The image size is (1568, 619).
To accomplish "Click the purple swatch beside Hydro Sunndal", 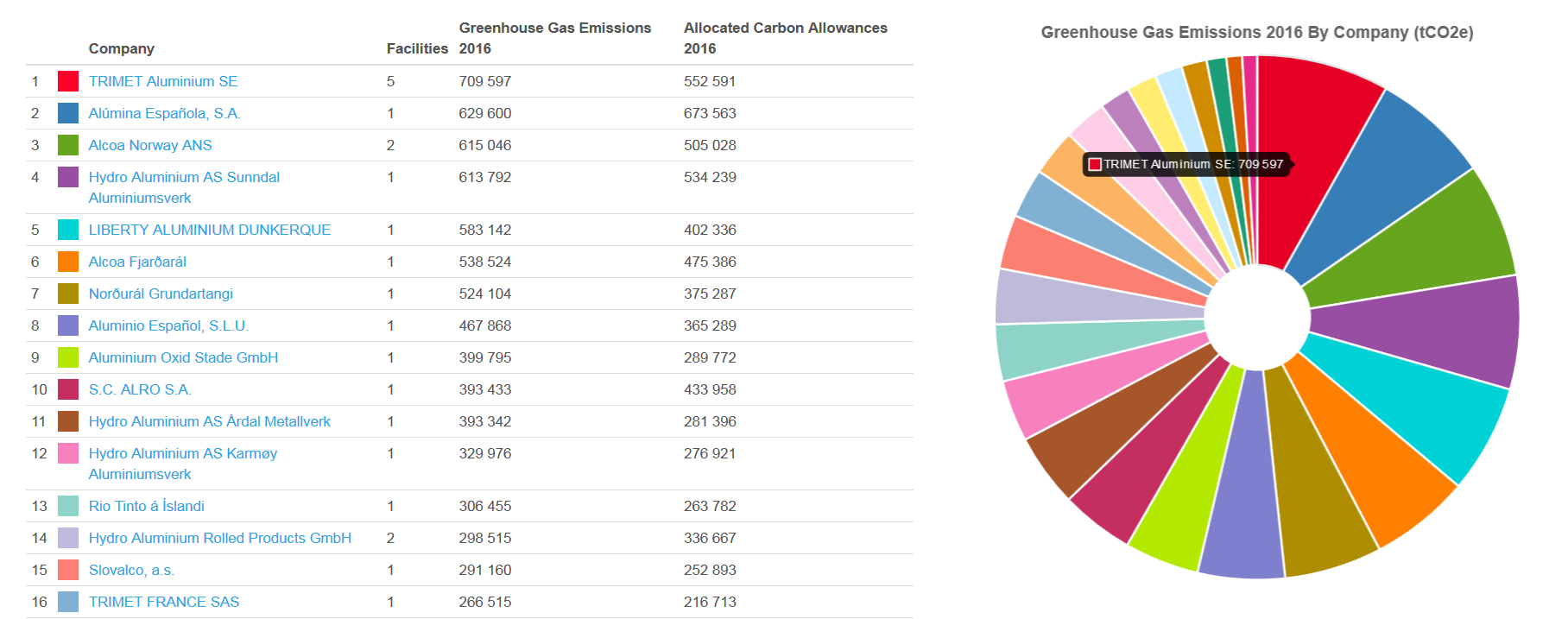I will pyautogui.click(x=68, y=177).
